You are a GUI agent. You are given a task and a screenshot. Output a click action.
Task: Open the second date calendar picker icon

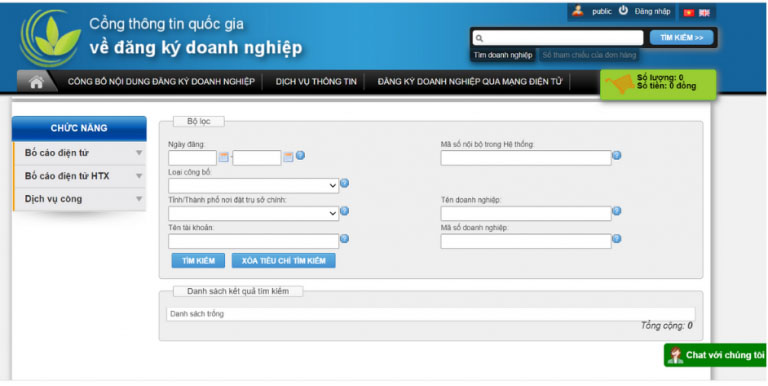pyautogui.click(x=288, y=157)
